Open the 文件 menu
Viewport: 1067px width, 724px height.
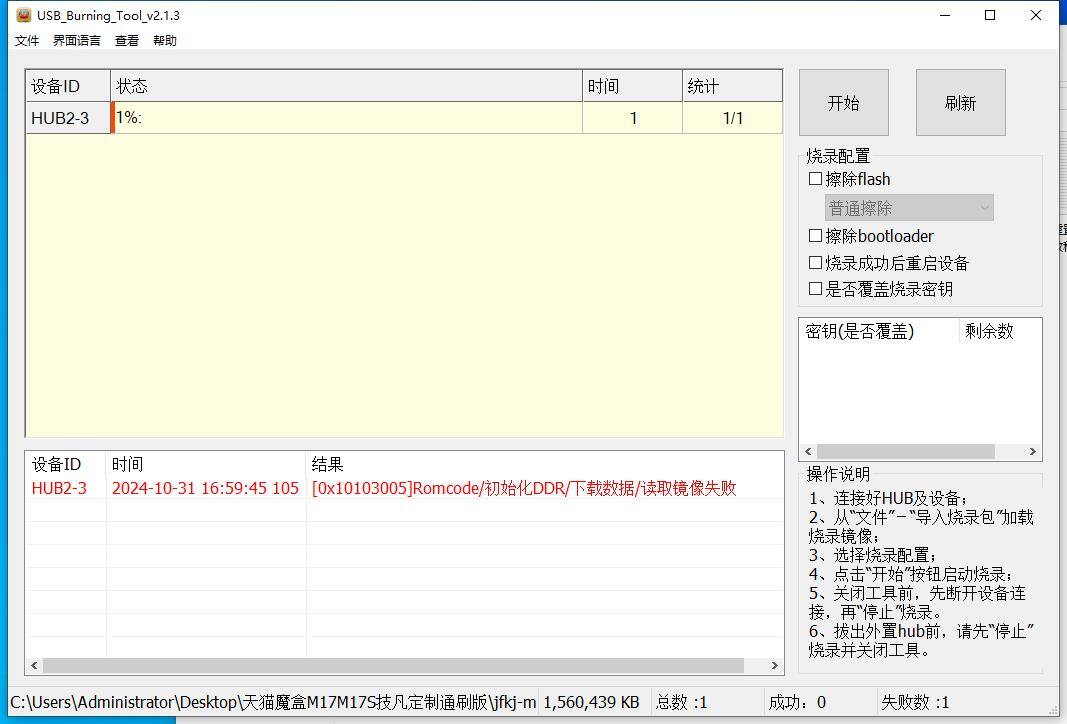(x=27, y=41)
